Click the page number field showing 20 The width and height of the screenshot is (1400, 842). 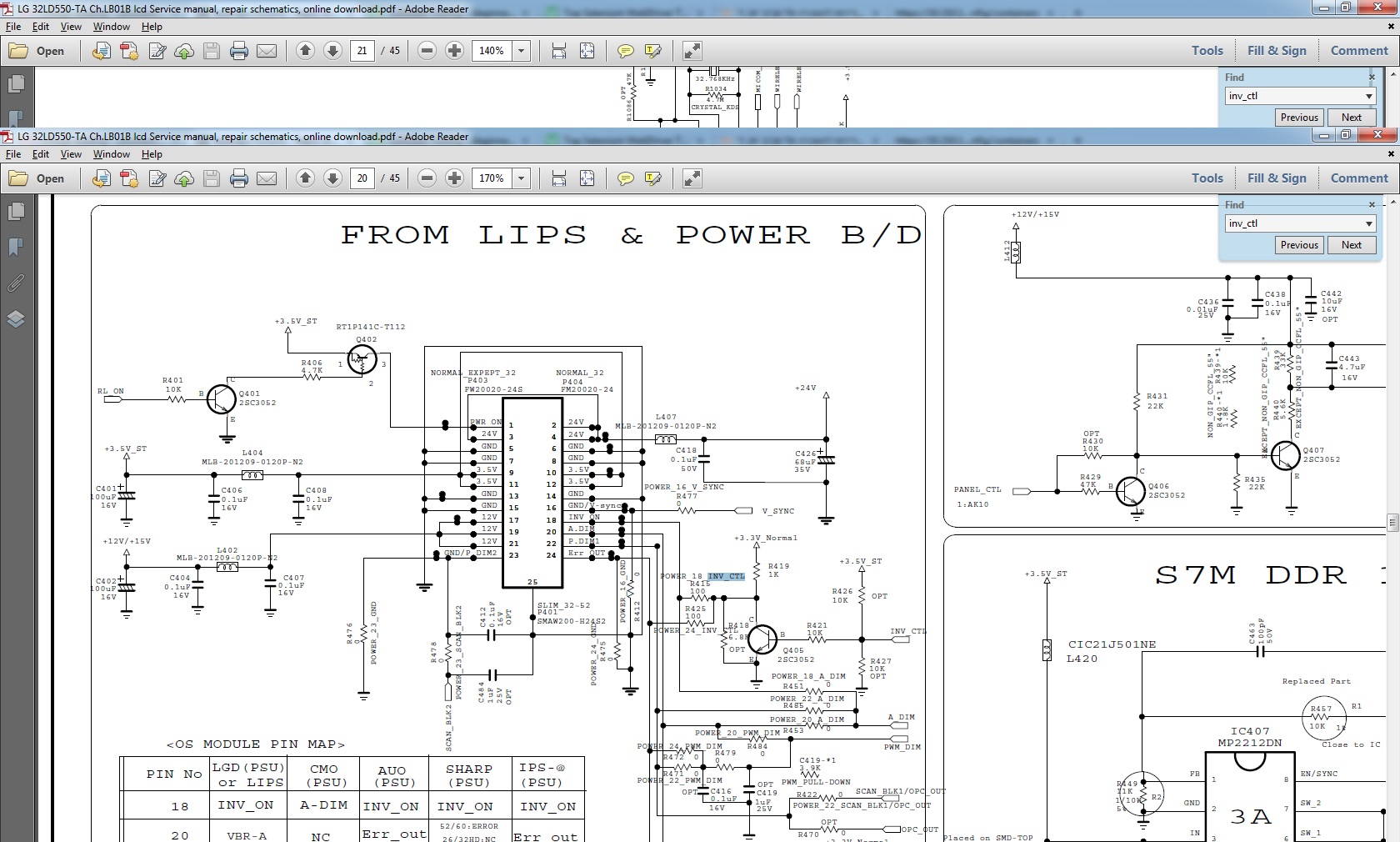(362, 178)
